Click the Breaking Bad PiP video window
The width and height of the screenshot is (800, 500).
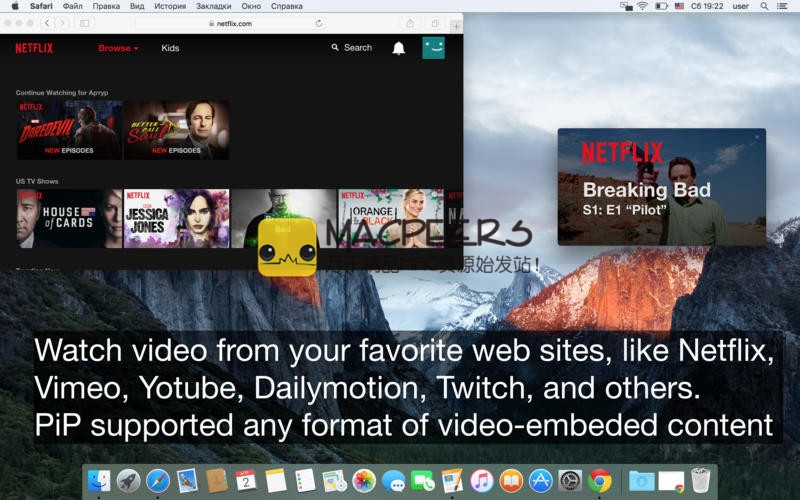click(x=662, y=187)
